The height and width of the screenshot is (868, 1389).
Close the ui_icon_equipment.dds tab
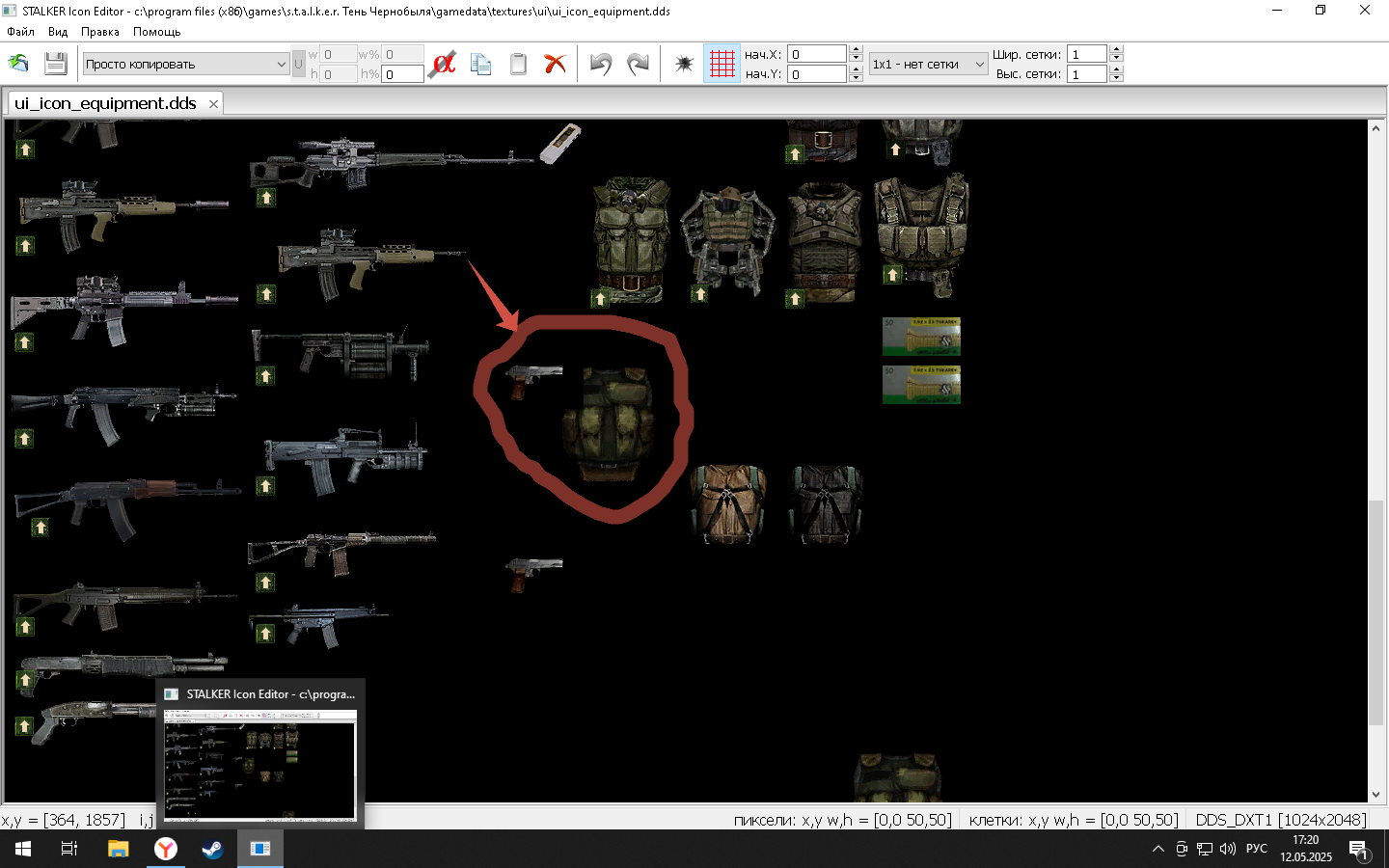click(213, 104)
